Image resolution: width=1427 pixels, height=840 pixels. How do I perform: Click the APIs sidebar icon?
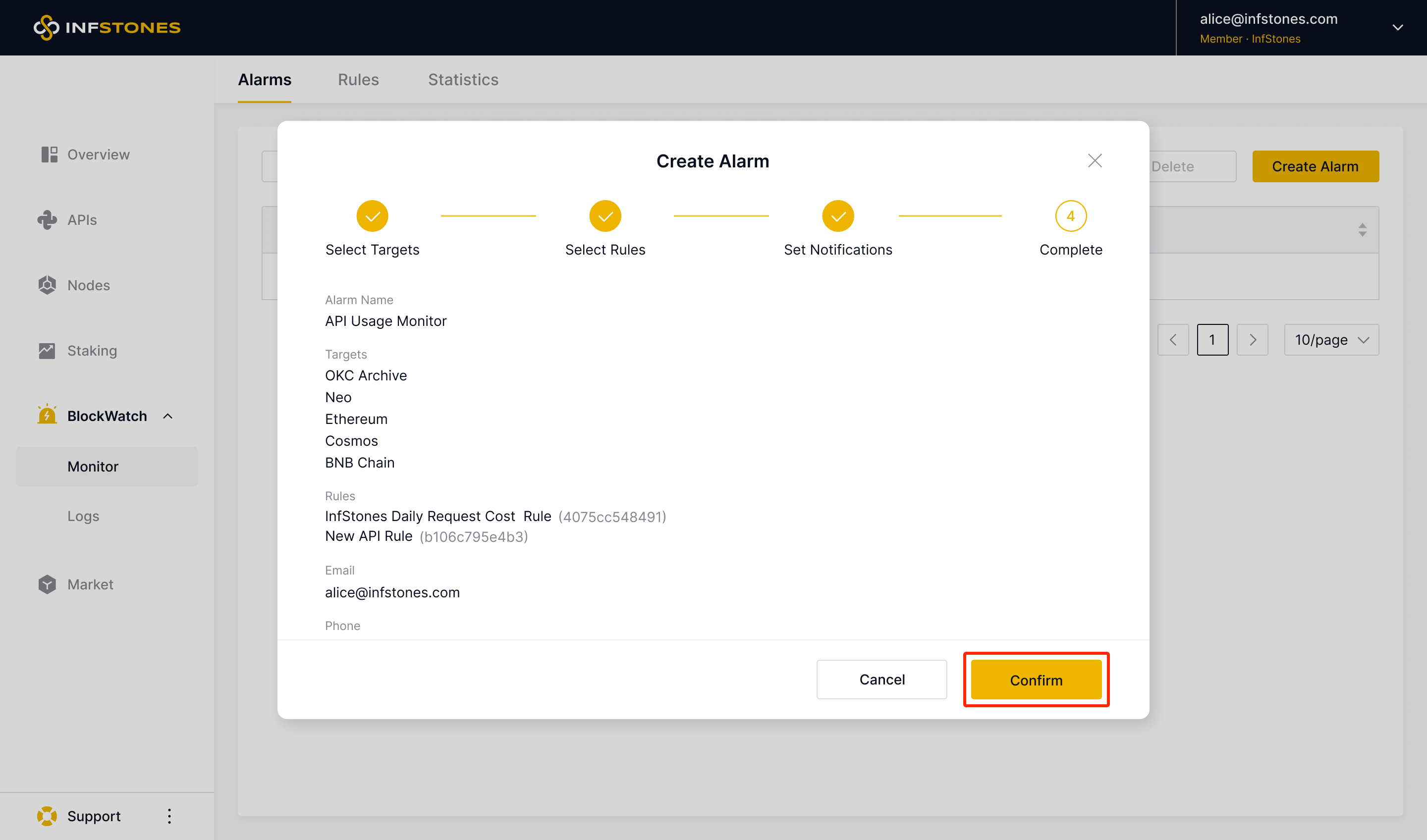point(47,219)
